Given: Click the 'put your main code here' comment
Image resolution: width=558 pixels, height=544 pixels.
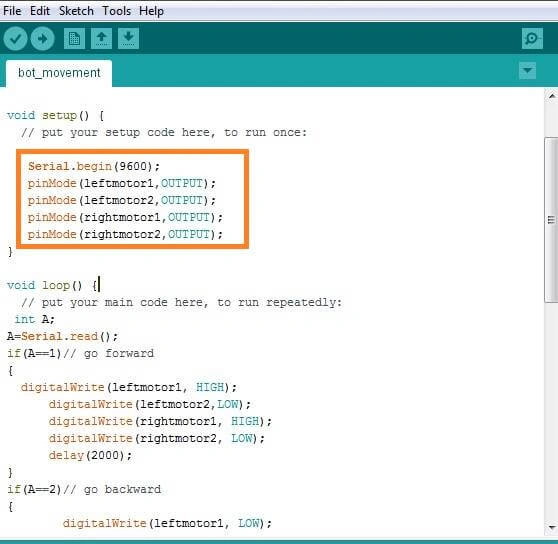Looking at the screenshot, I should (x=181, y=302).
